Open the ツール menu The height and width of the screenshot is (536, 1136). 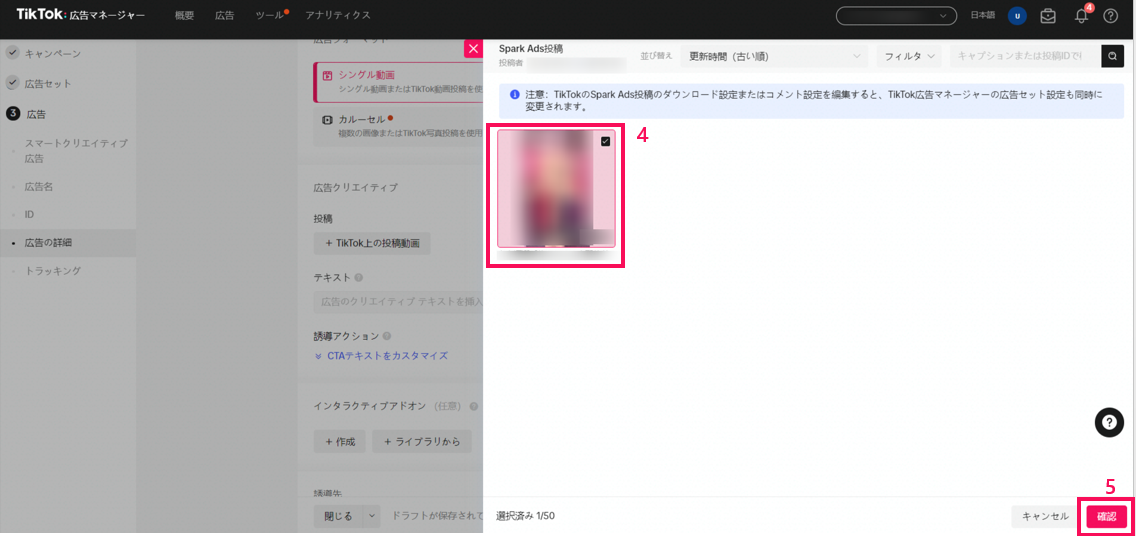click(x=269, y=16)
